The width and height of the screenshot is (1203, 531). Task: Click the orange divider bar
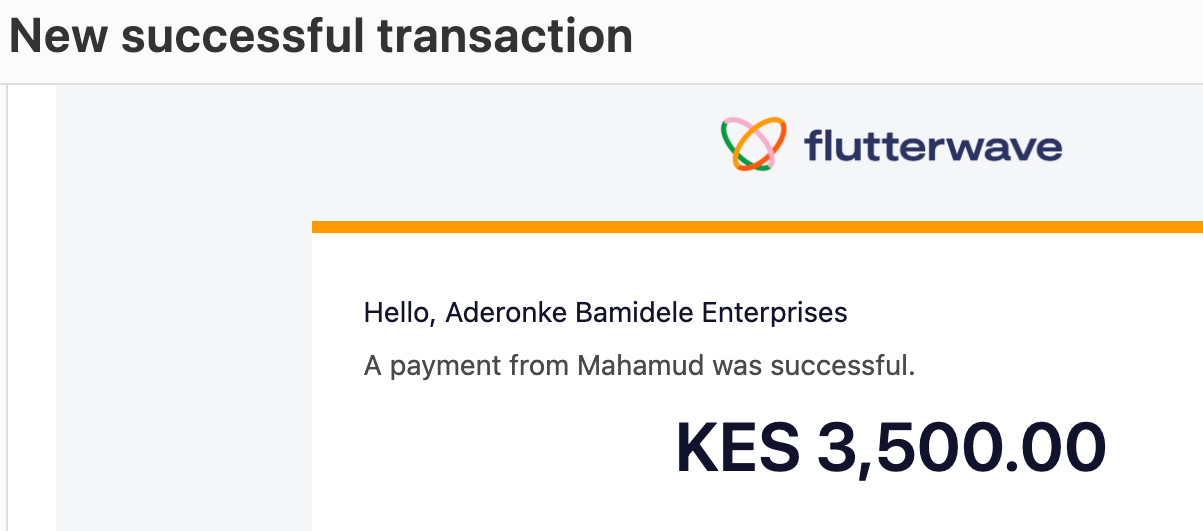pyautogui.click(x=757, y=227)
